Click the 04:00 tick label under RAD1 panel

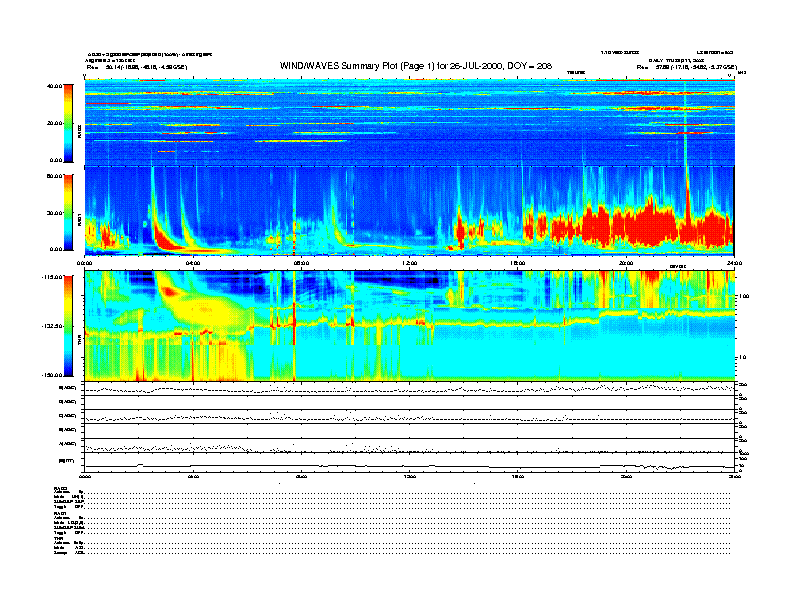193,263
